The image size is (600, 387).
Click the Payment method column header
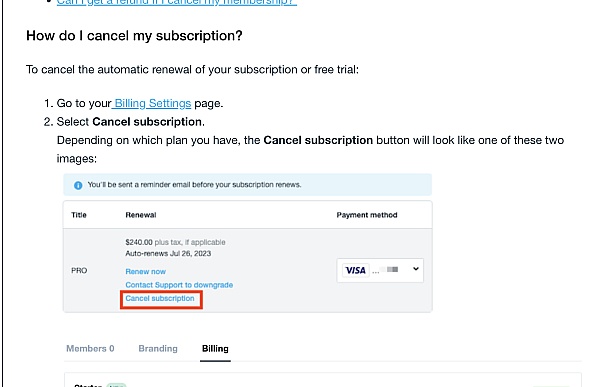tap(367, 215)
